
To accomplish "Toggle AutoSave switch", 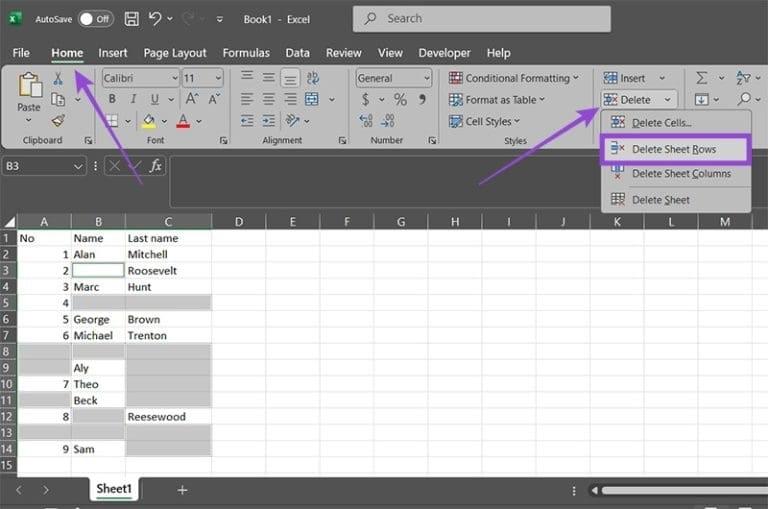I will (x=96, y=19).
